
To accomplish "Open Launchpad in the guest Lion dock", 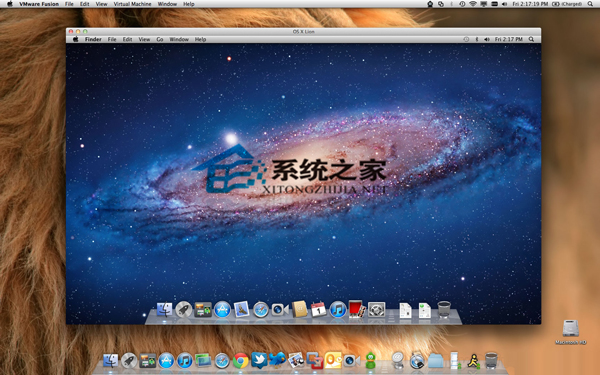I will [x=184, y=310].
